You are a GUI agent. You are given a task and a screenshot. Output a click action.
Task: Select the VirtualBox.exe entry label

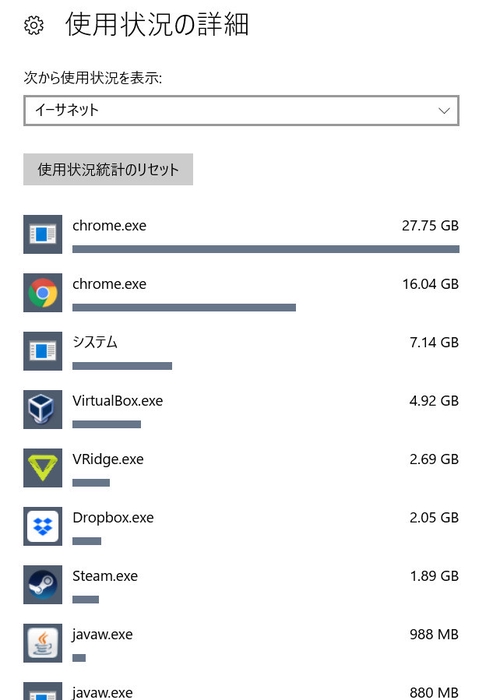(117, 401)
